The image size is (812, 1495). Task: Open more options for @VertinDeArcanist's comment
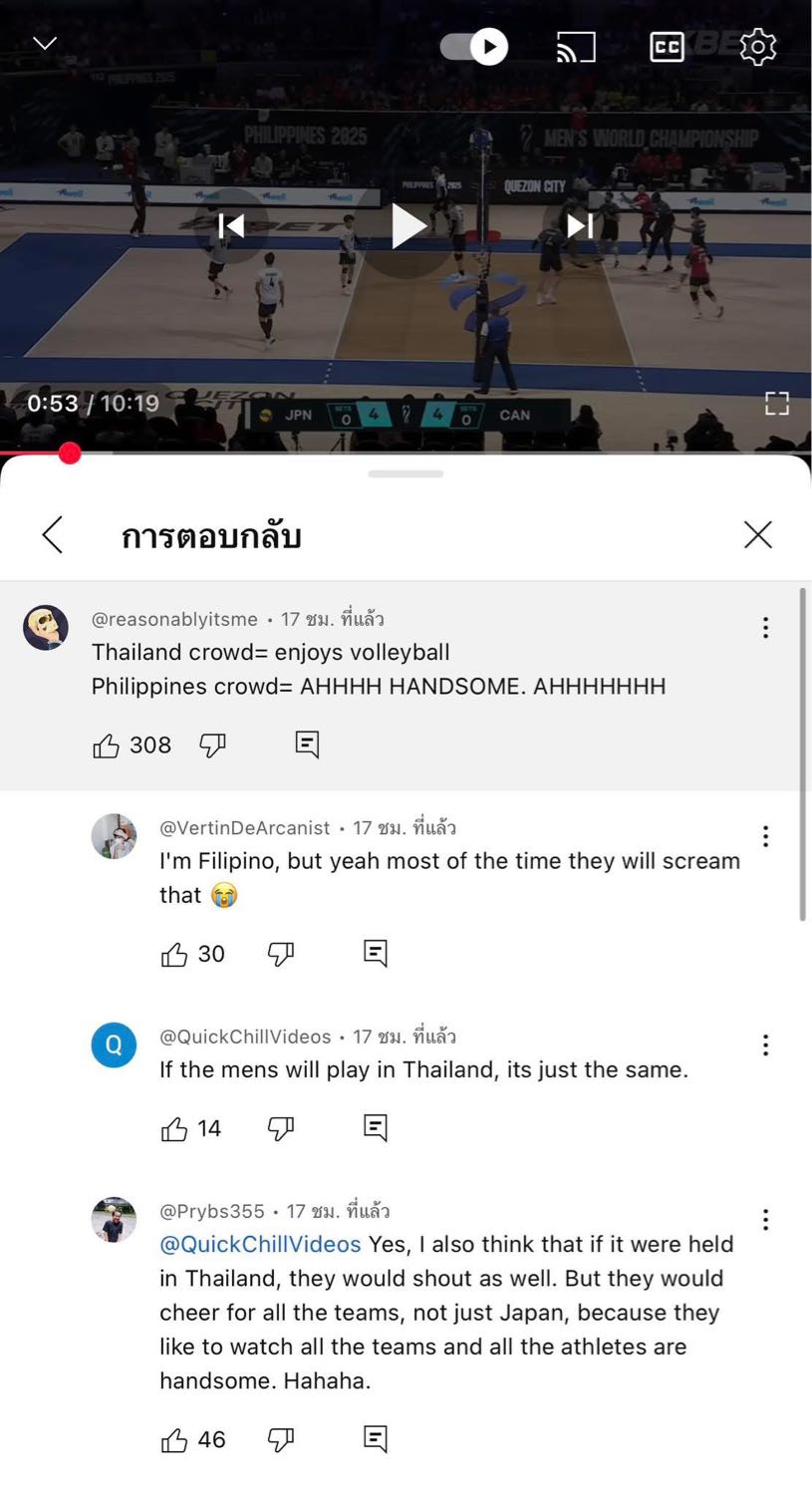pyautogui.click(x=765, y=836)
